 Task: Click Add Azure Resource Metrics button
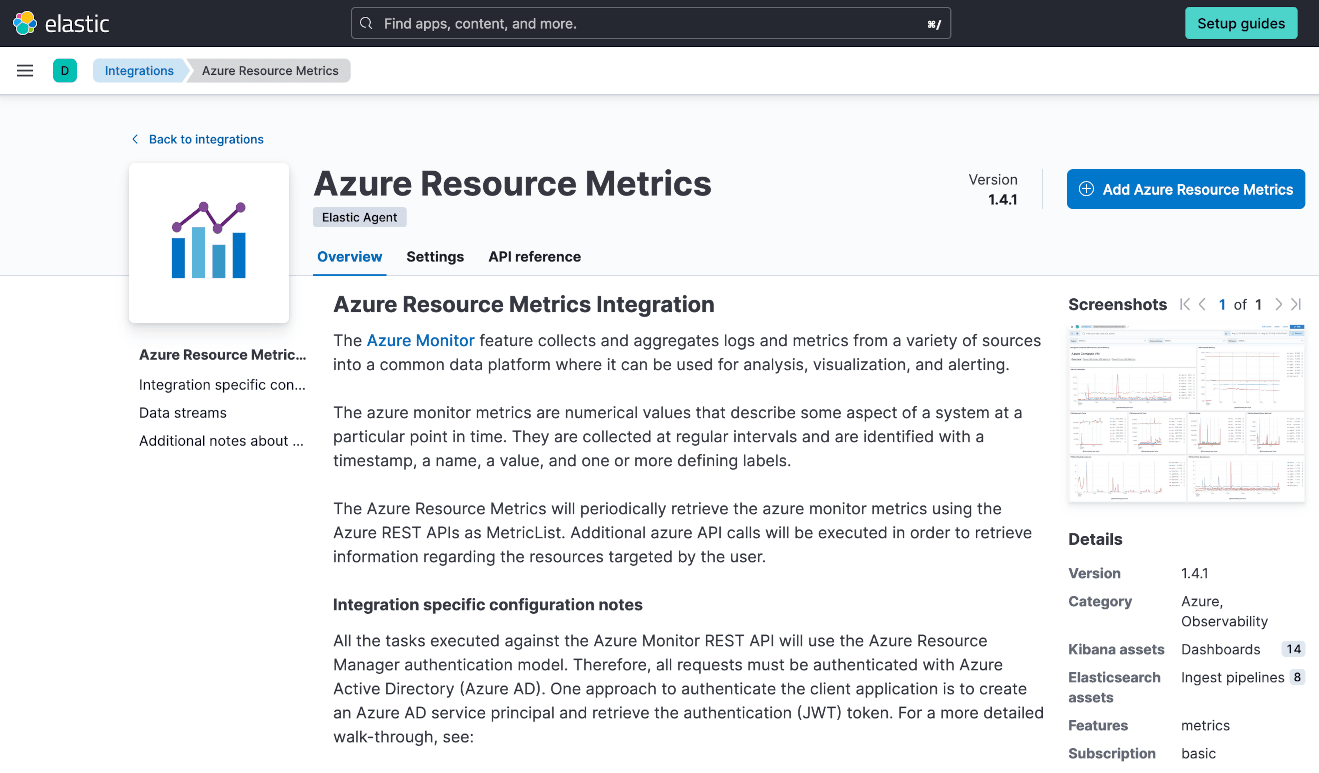click(1185, 189)
